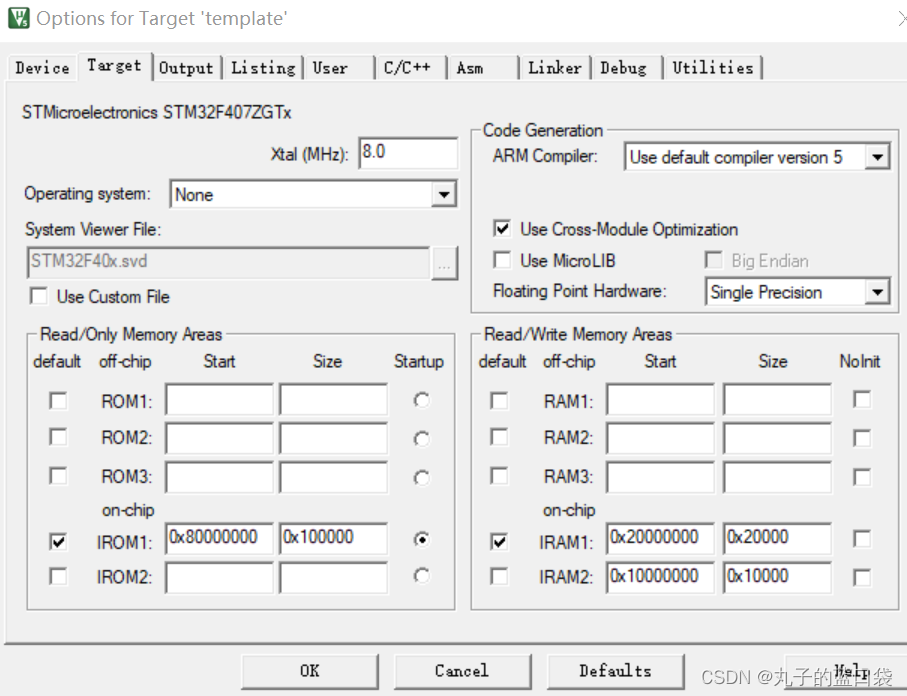Click the ROM1 Start address field

(x=219, y=399)
